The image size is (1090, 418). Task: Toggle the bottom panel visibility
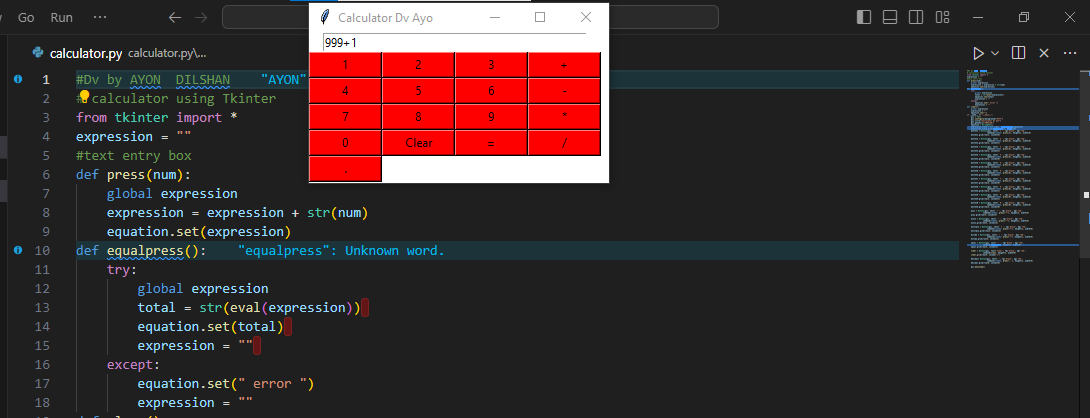click(889, 17)
